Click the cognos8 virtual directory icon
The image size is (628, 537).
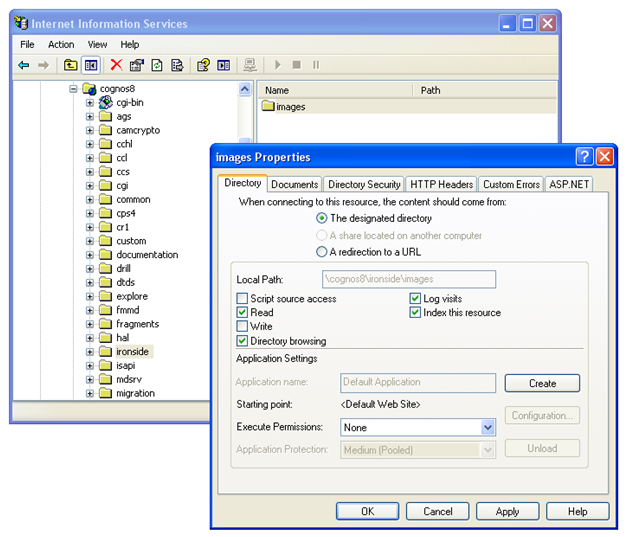90,88
